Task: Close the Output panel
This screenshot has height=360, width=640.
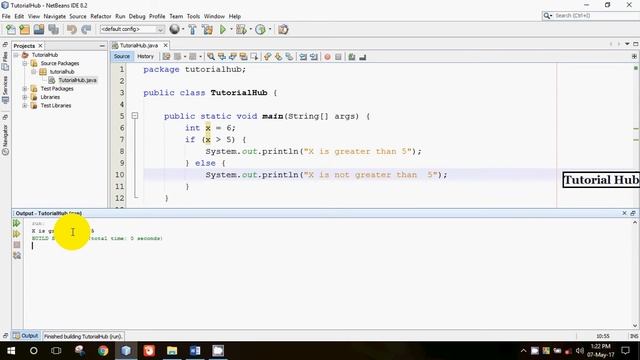Action: pyautogui.click(x=624, y=213)
